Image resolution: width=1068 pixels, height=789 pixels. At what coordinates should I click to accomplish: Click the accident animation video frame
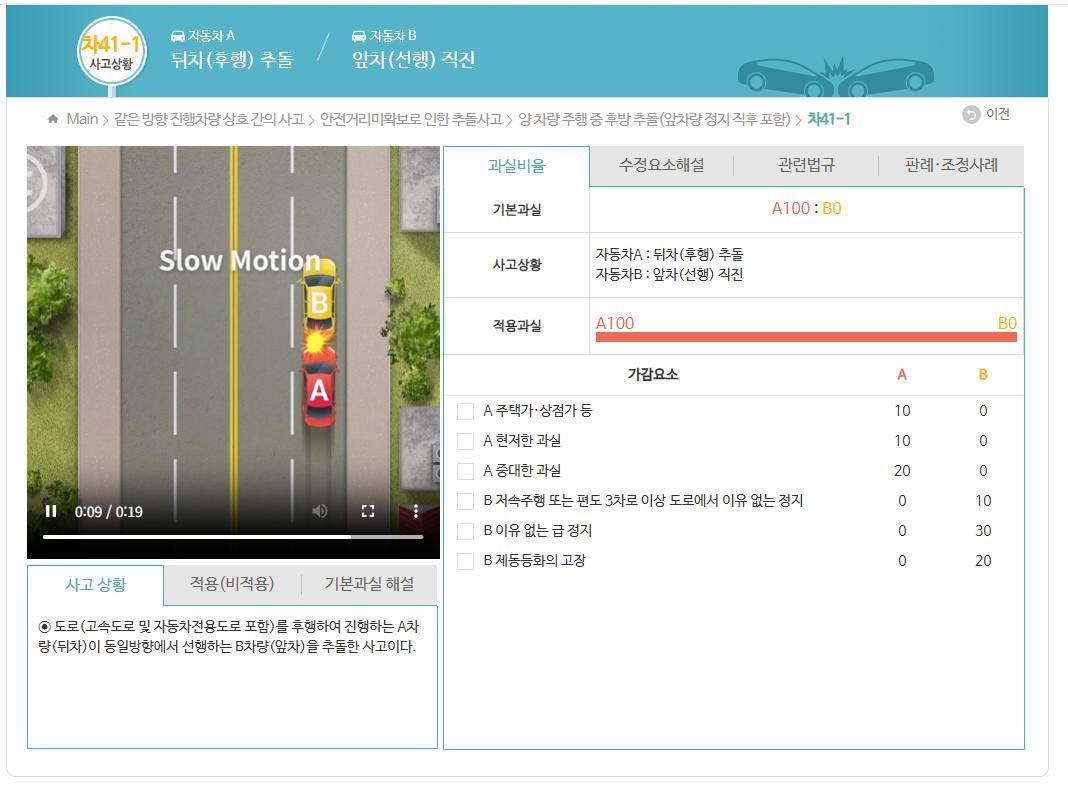point(233,330)
